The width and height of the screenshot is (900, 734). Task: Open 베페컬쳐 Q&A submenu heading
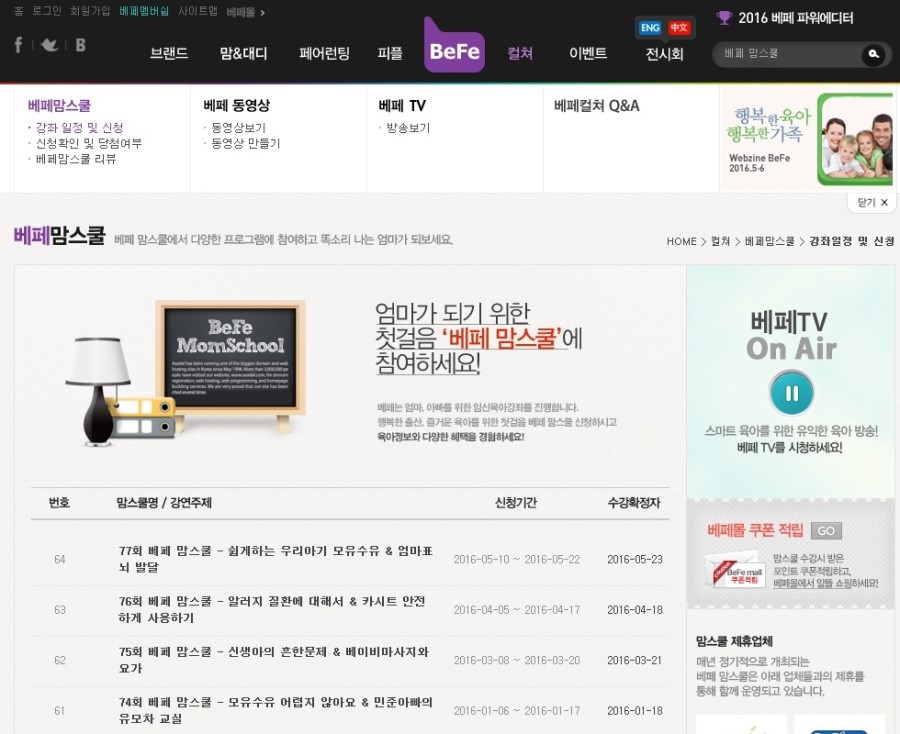coord(596,106)
